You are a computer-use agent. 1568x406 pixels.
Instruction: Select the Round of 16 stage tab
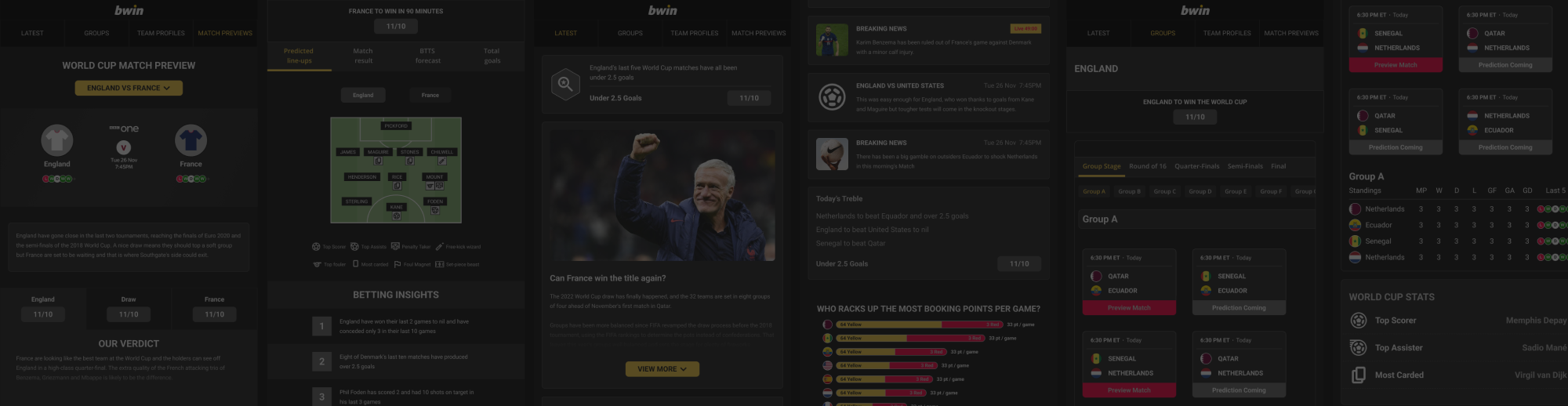(1148, 166)
